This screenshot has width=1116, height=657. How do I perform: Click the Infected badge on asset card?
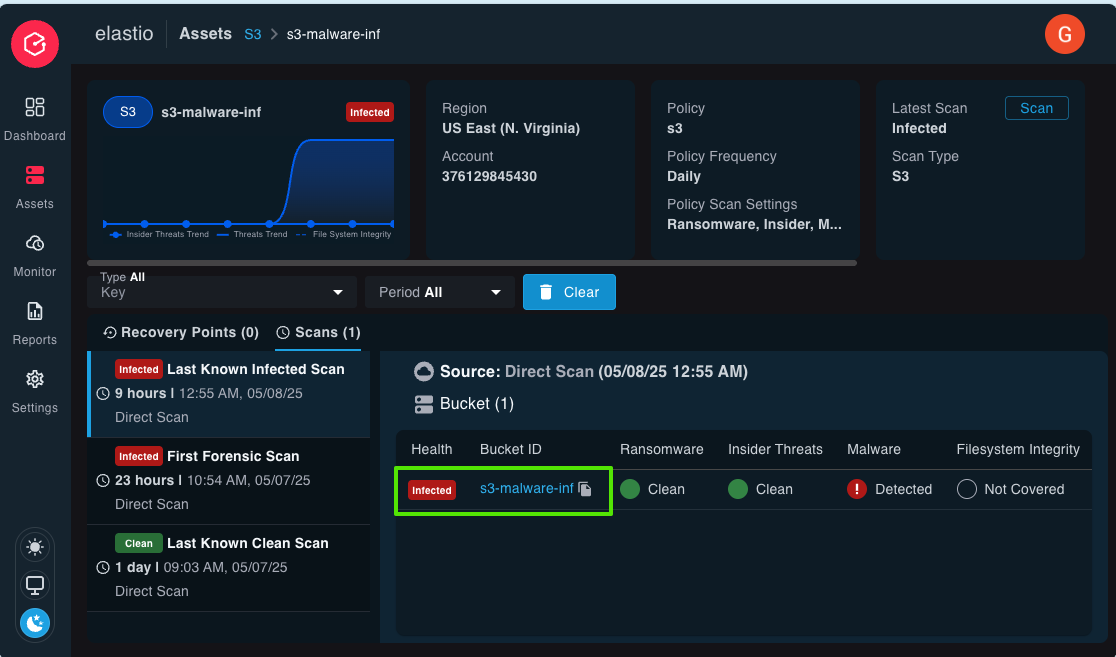(x=369, y=112)
